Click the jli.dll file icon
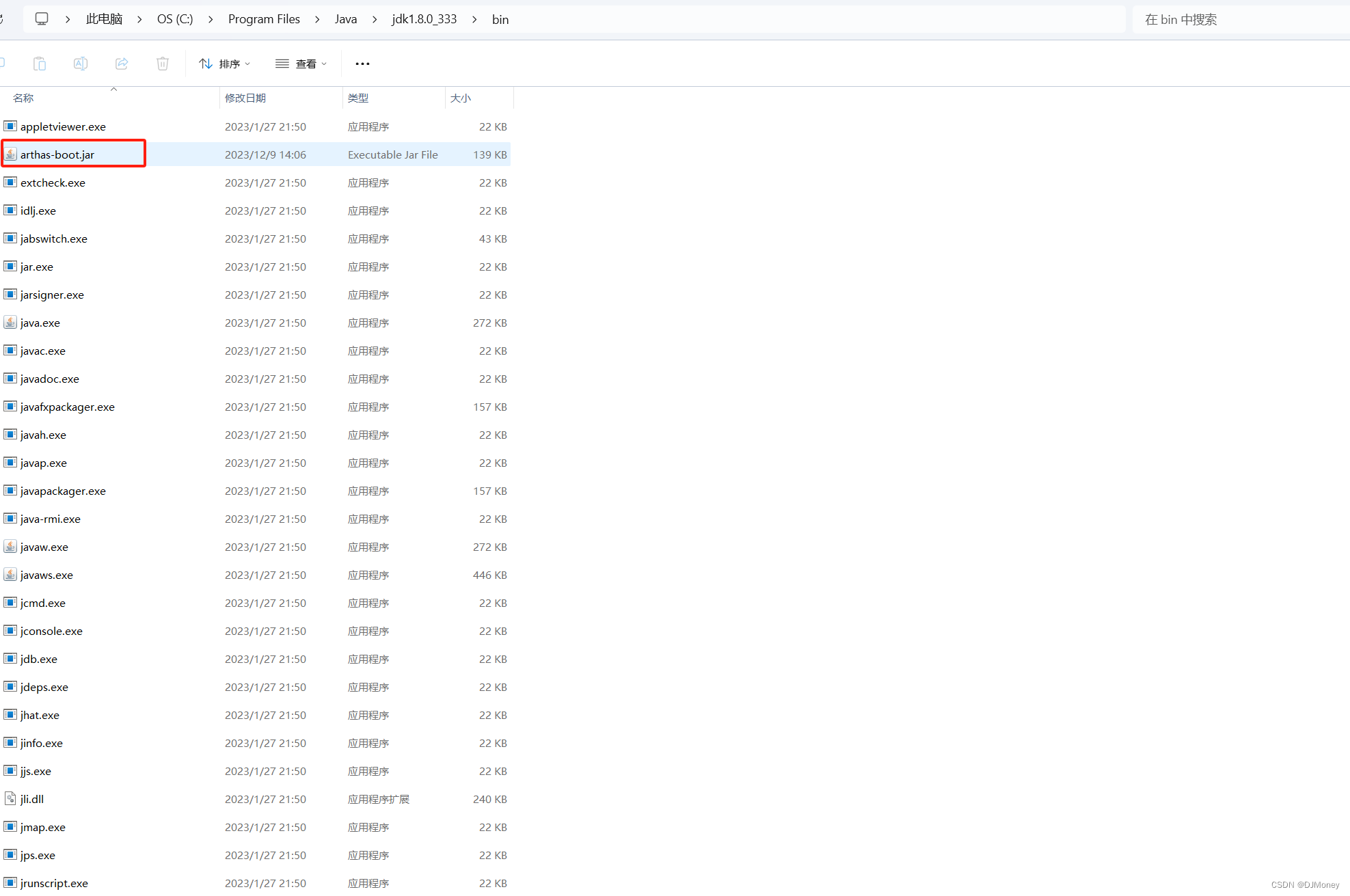Viewport: 1350px width, 896px height. (10, 799)
